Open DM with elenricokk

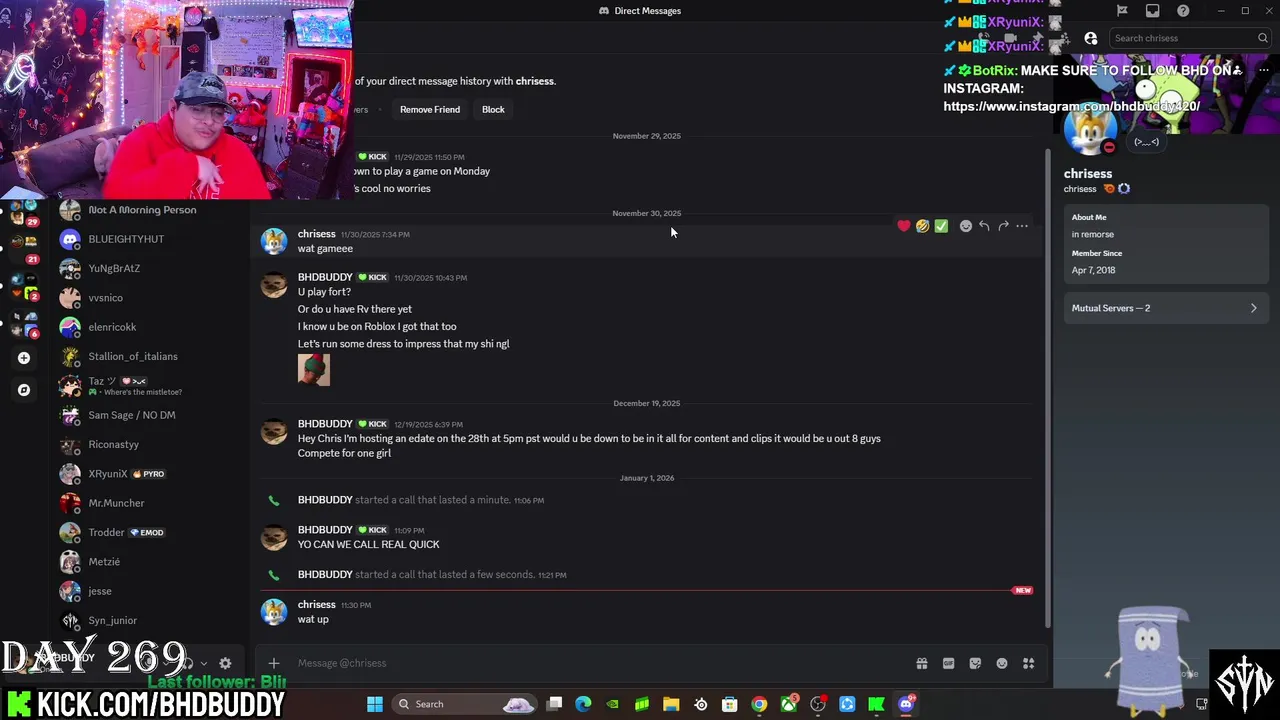tap(150, 327)
